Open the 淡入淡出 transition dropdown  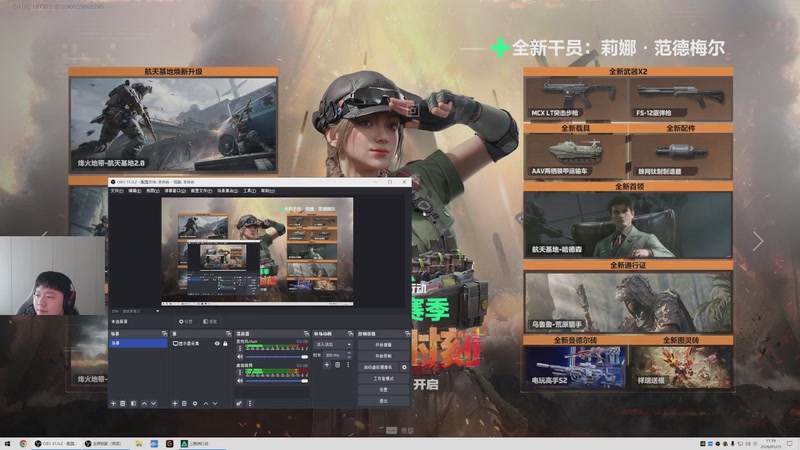[333, 344]
